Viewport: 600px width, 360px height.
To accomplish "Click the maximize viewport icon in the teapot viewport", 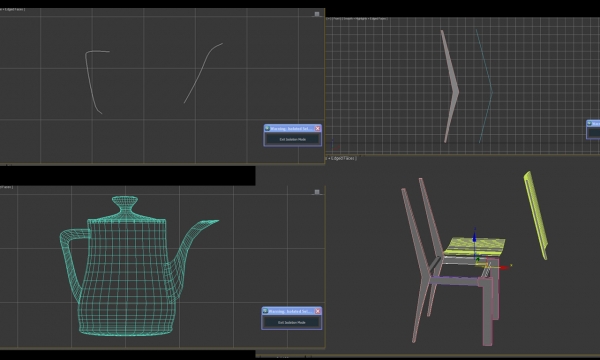I will click(x=317, y=192).
